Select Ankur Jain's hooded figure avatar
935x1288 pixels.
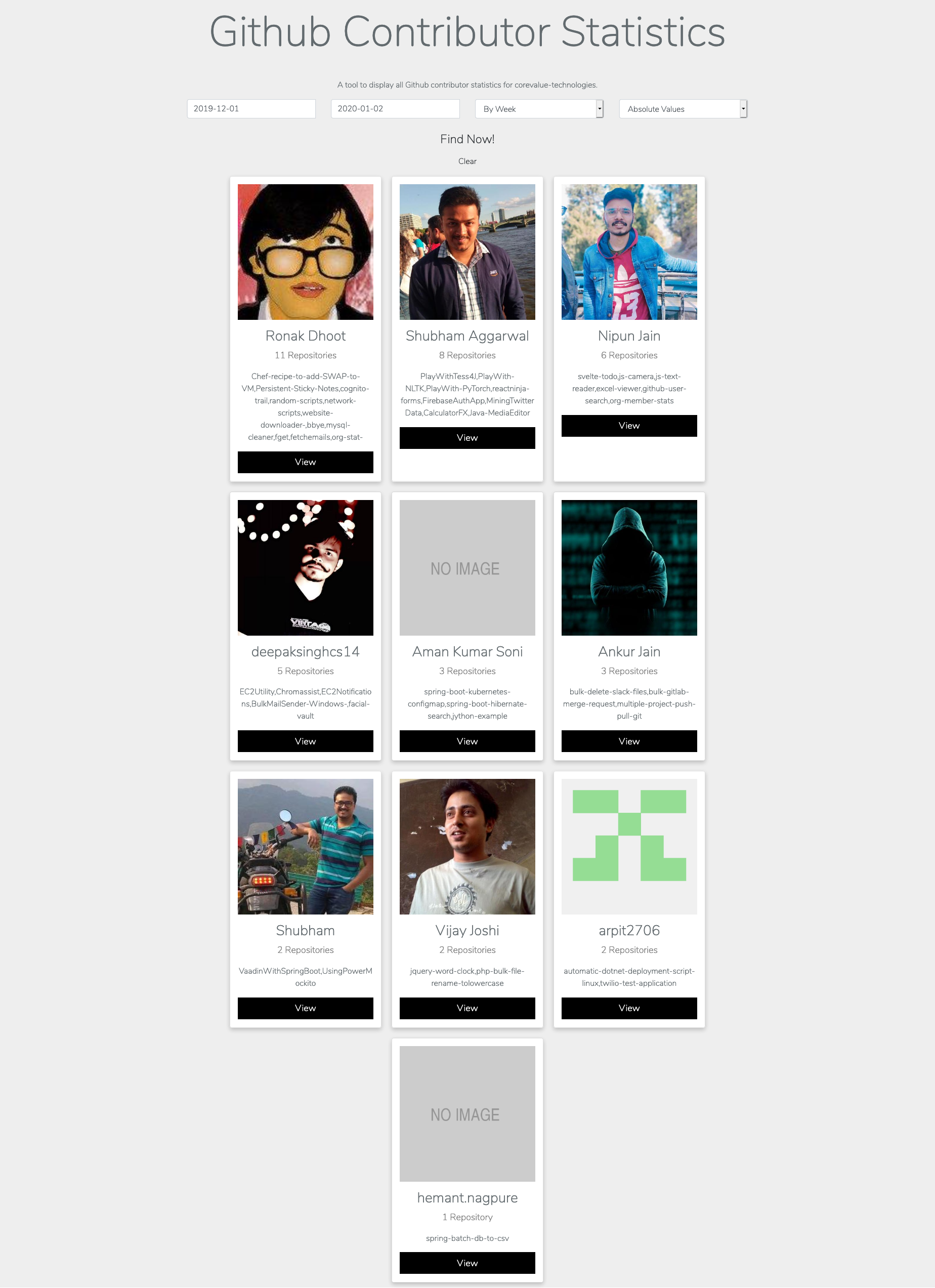click(629, 567)
